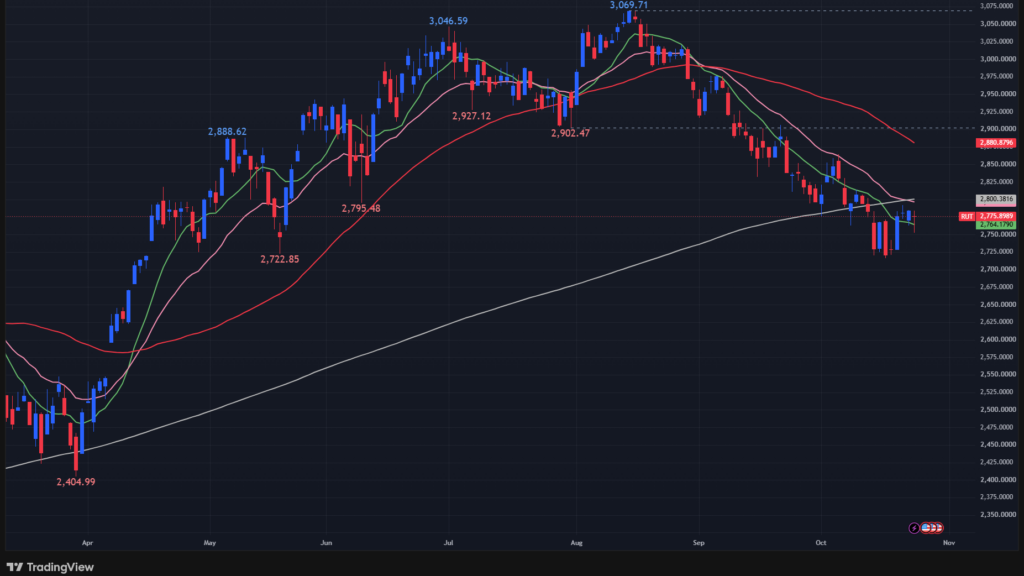The height and width of the screenshot is (576, 1024).
Task: Click the red 2,880.8796 moving average label
Action: [996, 142]
